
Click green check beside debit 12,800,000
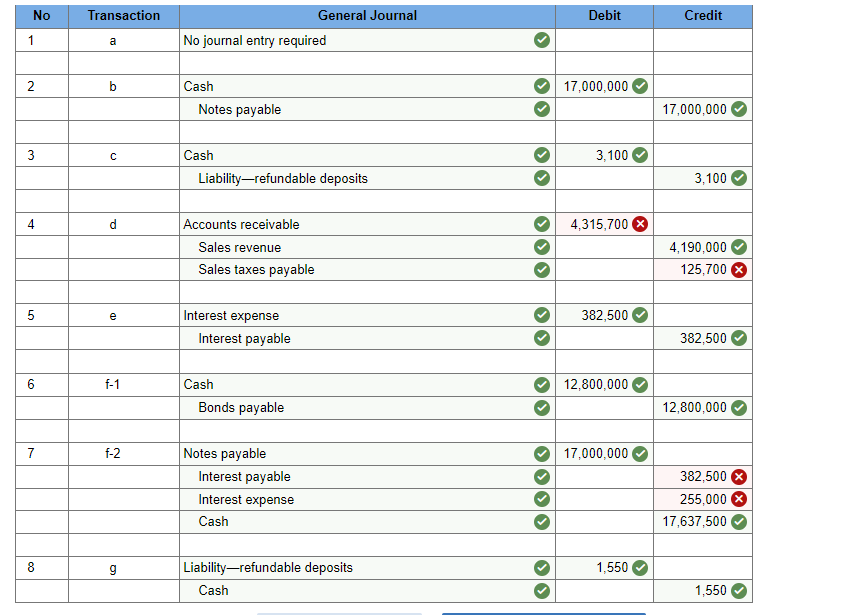tap(640, 384)
